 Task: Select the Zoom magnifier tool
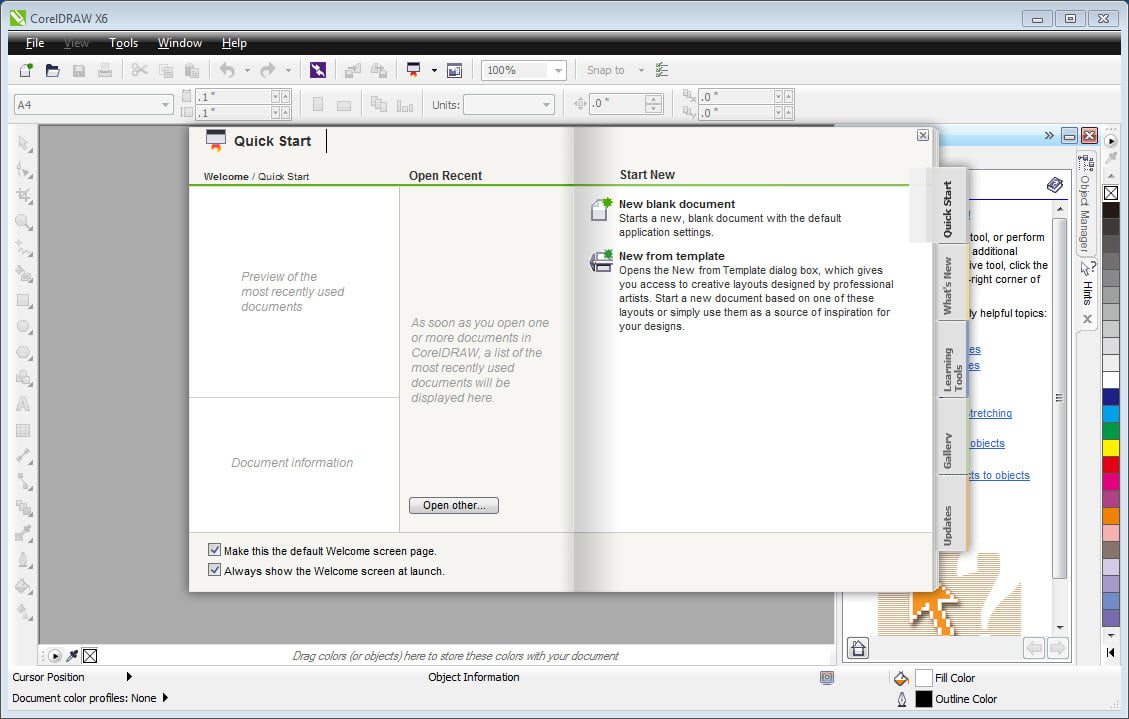(24, 222)
